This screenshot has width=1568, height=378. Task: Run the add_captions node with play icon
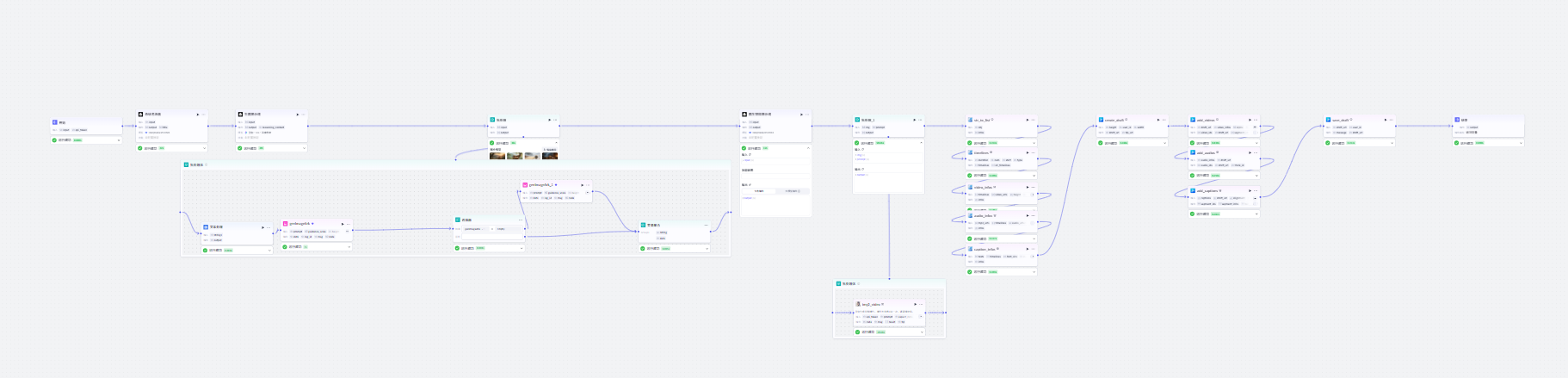[x=1250, y=190]
